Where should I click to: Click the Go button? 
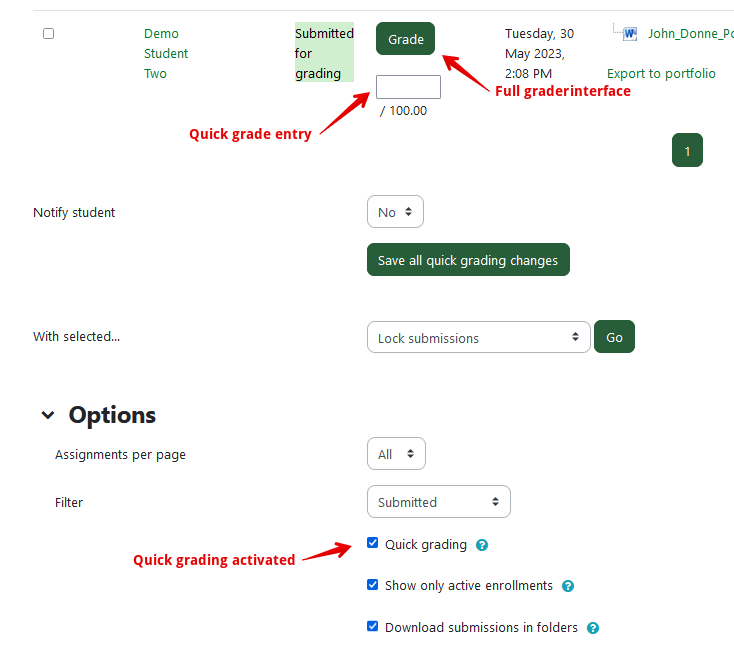614,338
